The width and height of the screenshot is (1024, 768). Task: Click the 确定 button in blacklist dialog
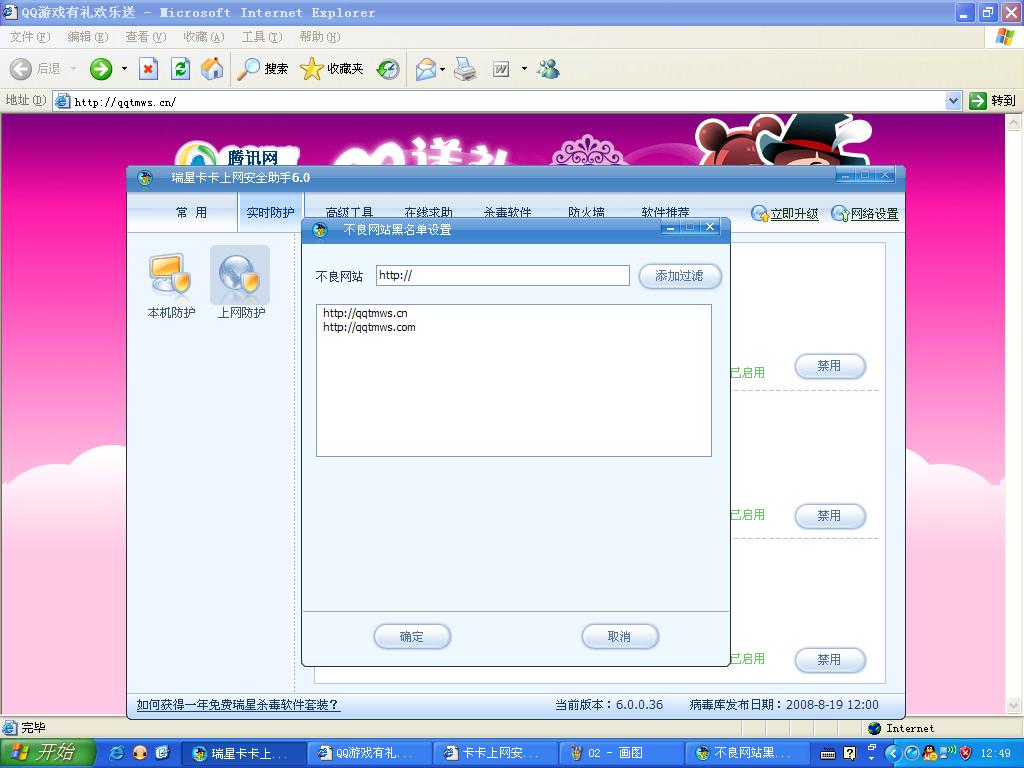click(412, 637)
